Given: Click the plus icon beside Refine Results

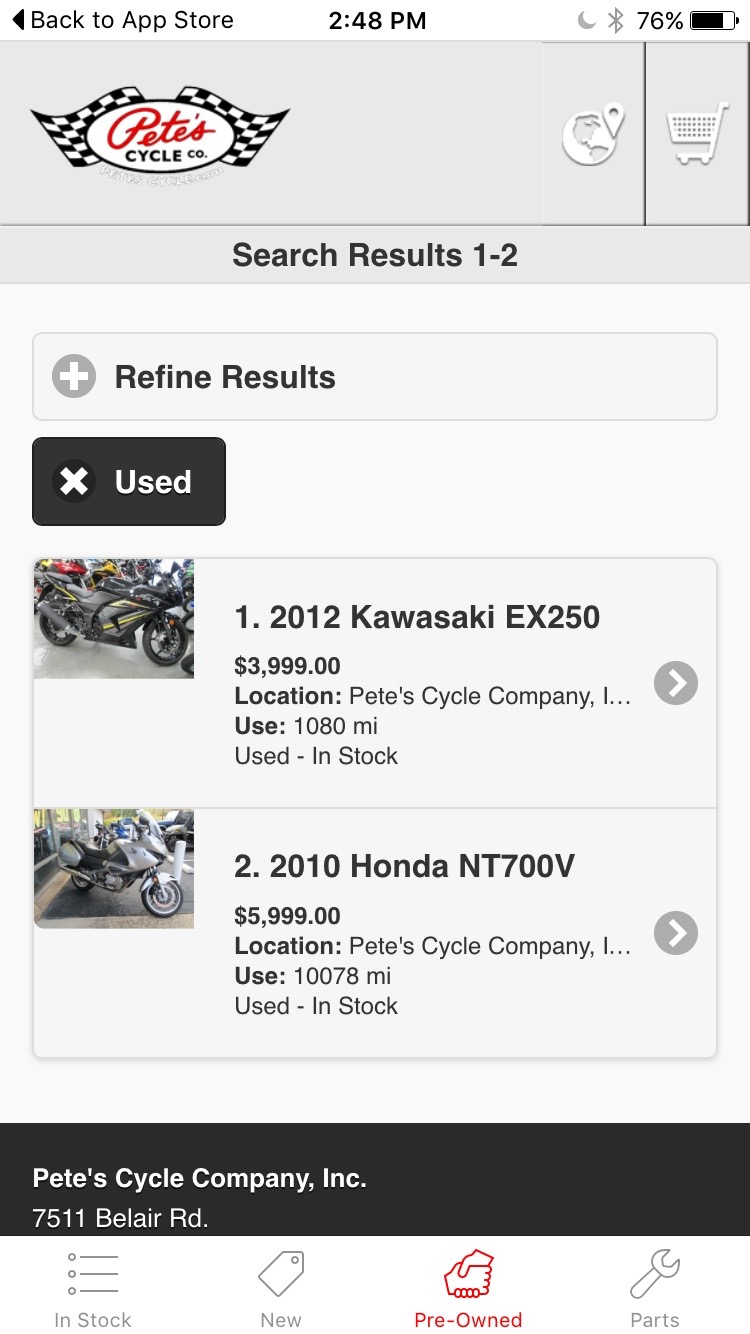Looking at the screenshot, I should coord(74,377).
